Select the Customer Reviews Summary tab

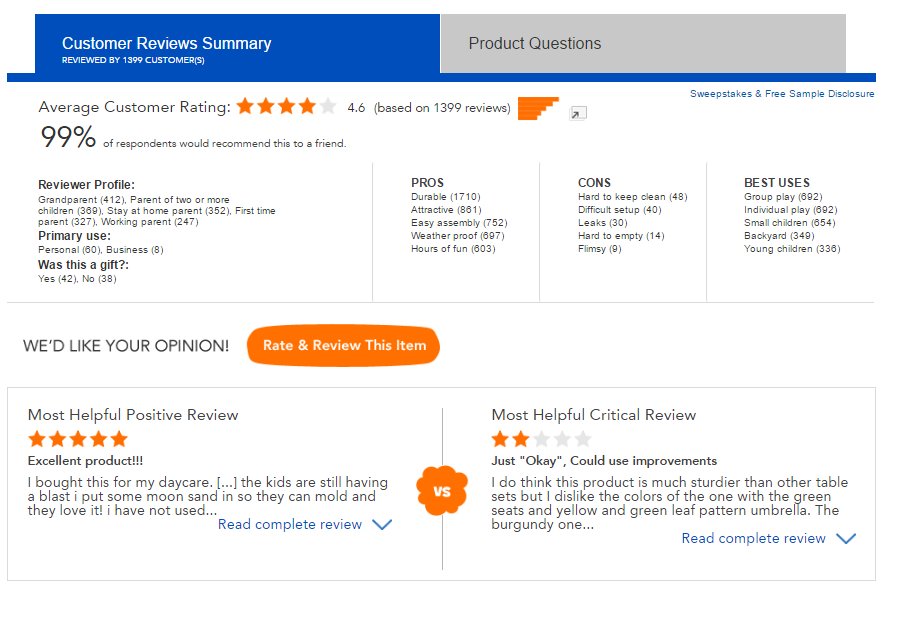(x=167, y=44)
